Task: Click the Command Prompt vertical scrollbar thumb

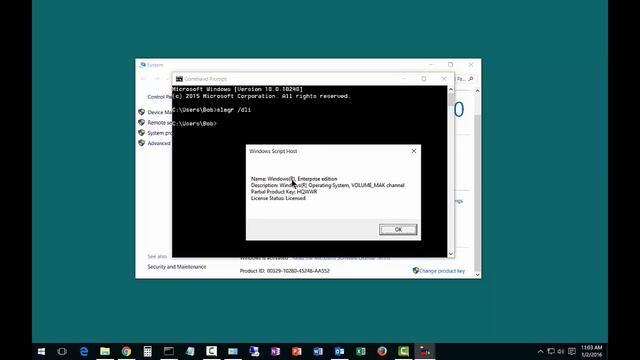Action: coord(451,99)
